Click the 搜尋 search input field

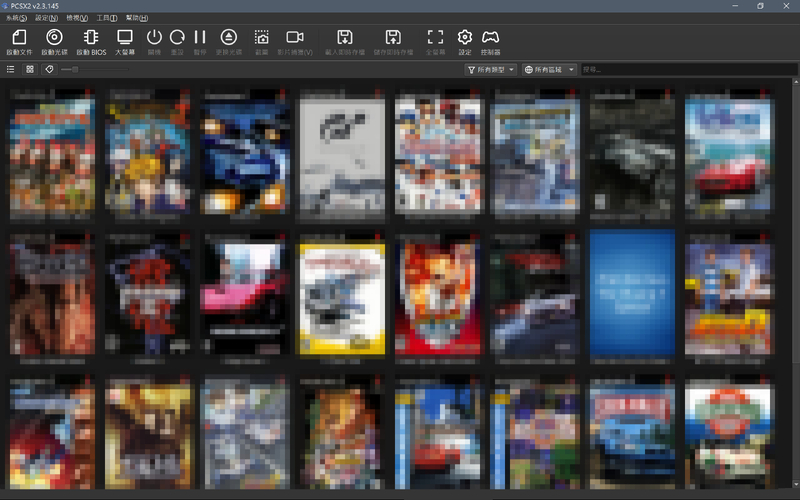tap(689, 69)
